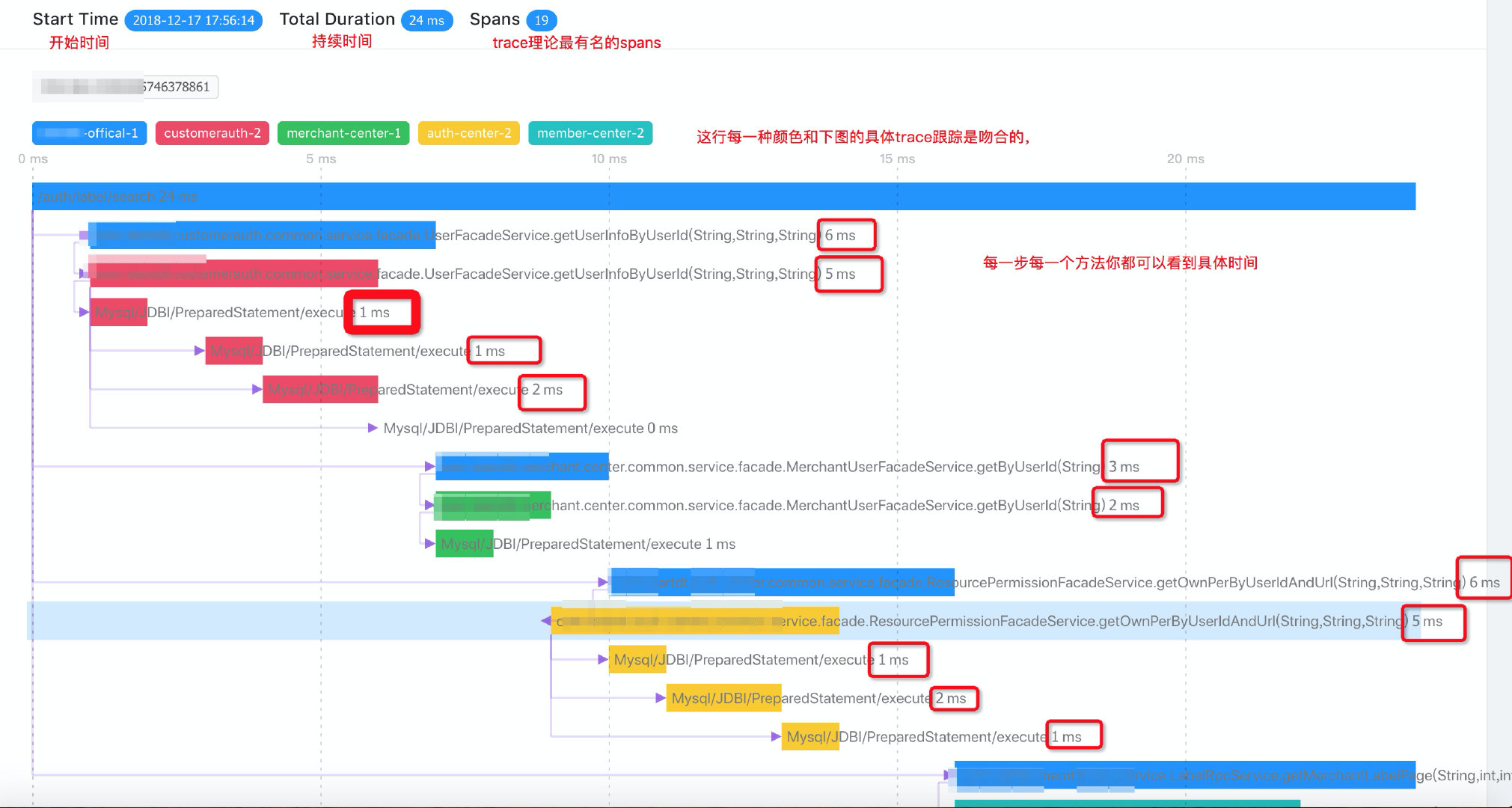1512x808 pixels.
Task: Click arrow before yellow Mysql execute 2 ms span
Action: 660,698
